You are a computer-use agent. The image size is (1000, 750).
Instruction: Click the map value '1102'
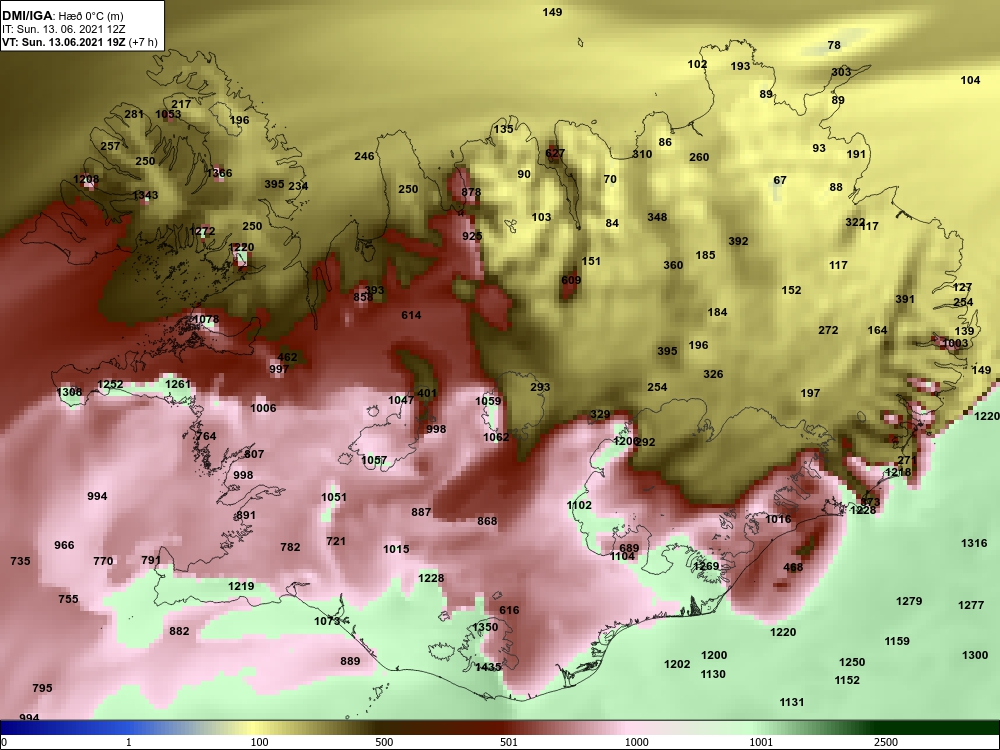click(x=579, y=505)
